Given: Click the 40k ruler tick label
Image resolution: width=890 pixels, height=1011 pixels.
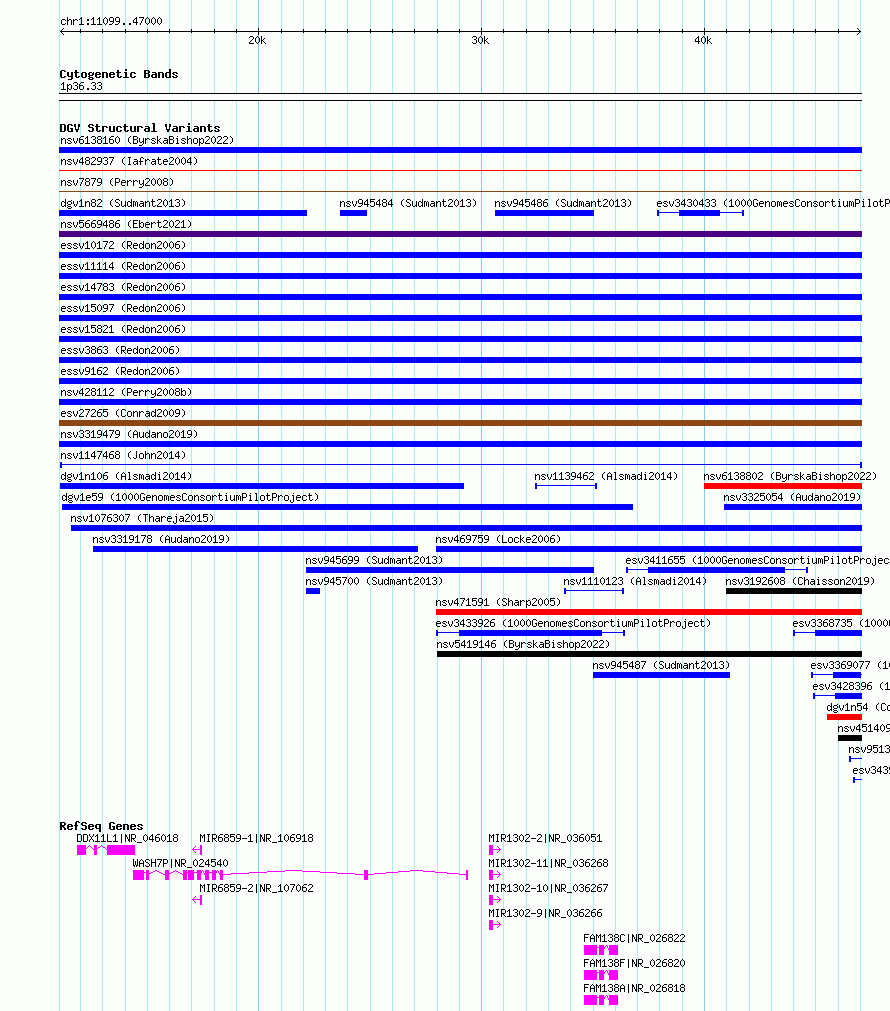Looking at the screenshot, I should tap(704, 41).
